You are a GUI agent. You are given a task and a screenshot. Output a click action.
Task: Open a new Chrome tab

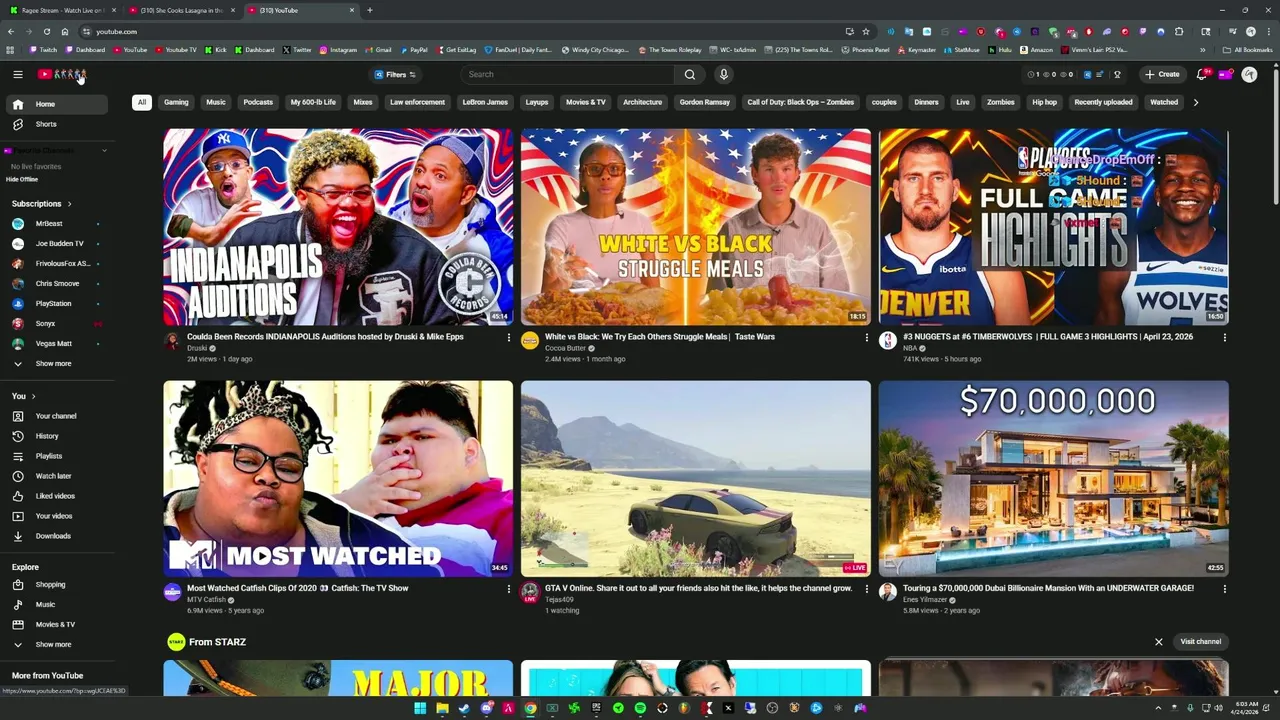point(369,10)
